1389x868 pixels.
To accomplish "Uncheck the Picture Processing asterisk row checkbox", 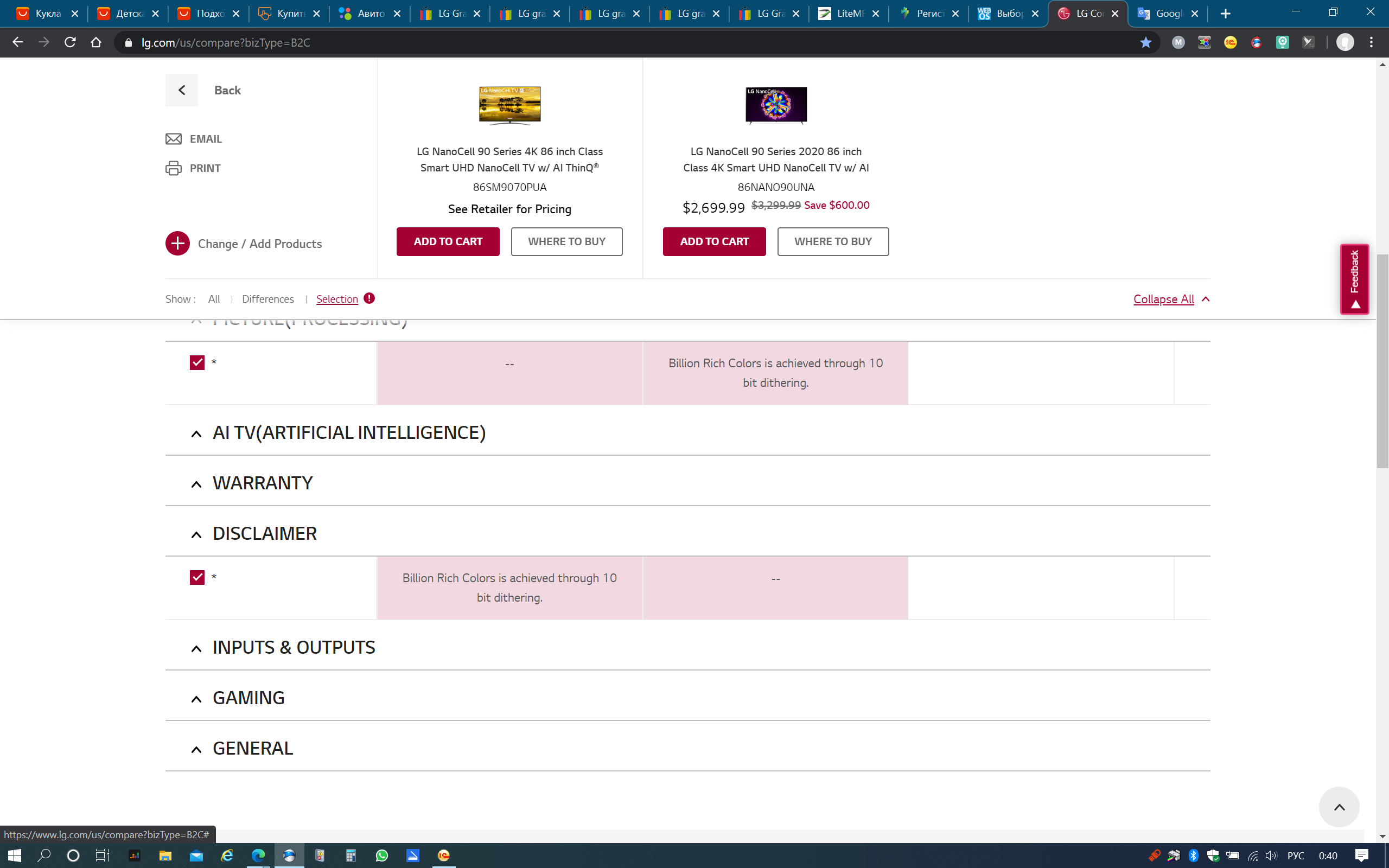I will pyautogui.click(x=197, y=363).
